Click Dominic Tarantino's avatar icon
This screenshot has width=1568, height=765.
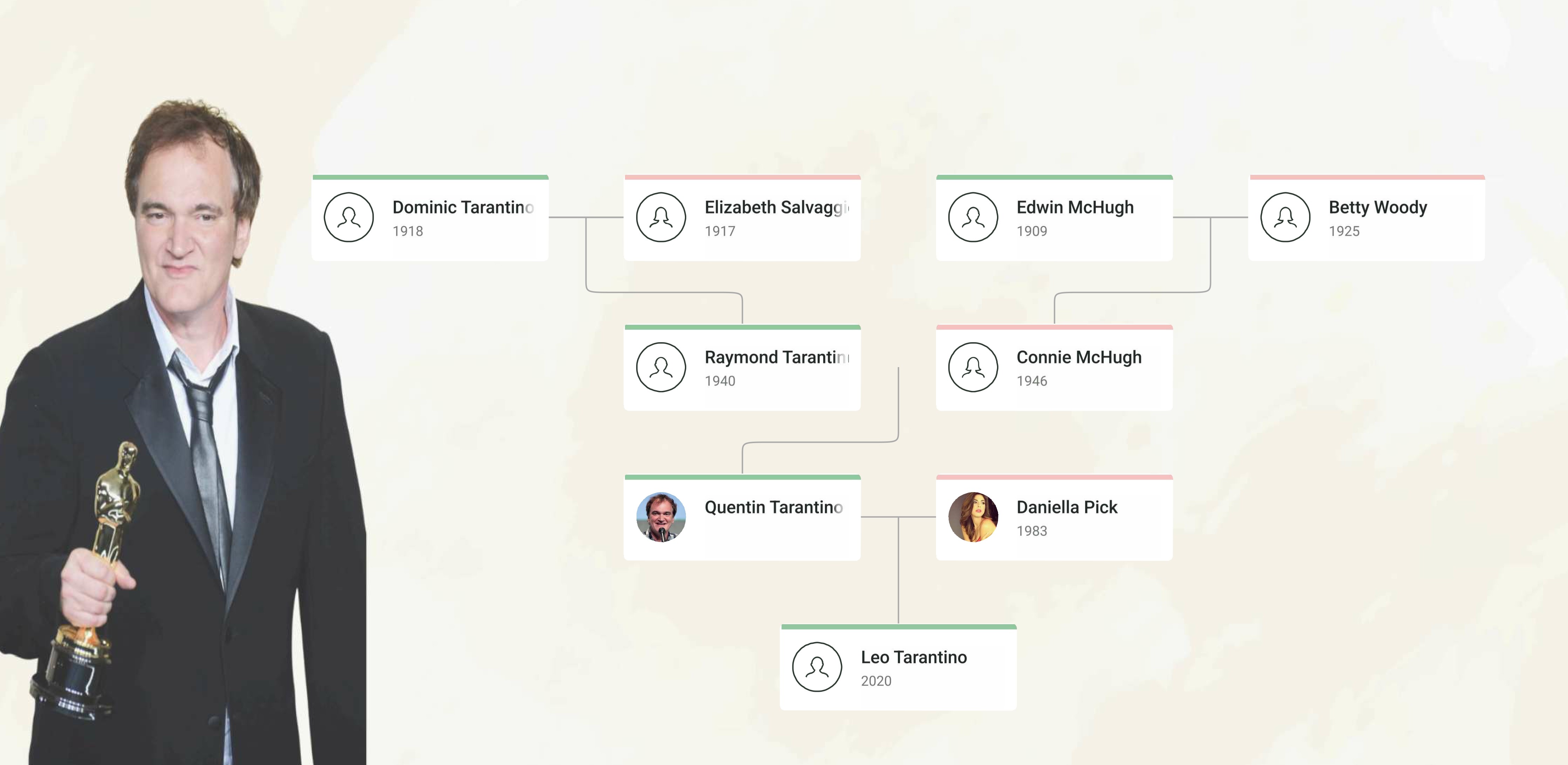coord(349,217)
